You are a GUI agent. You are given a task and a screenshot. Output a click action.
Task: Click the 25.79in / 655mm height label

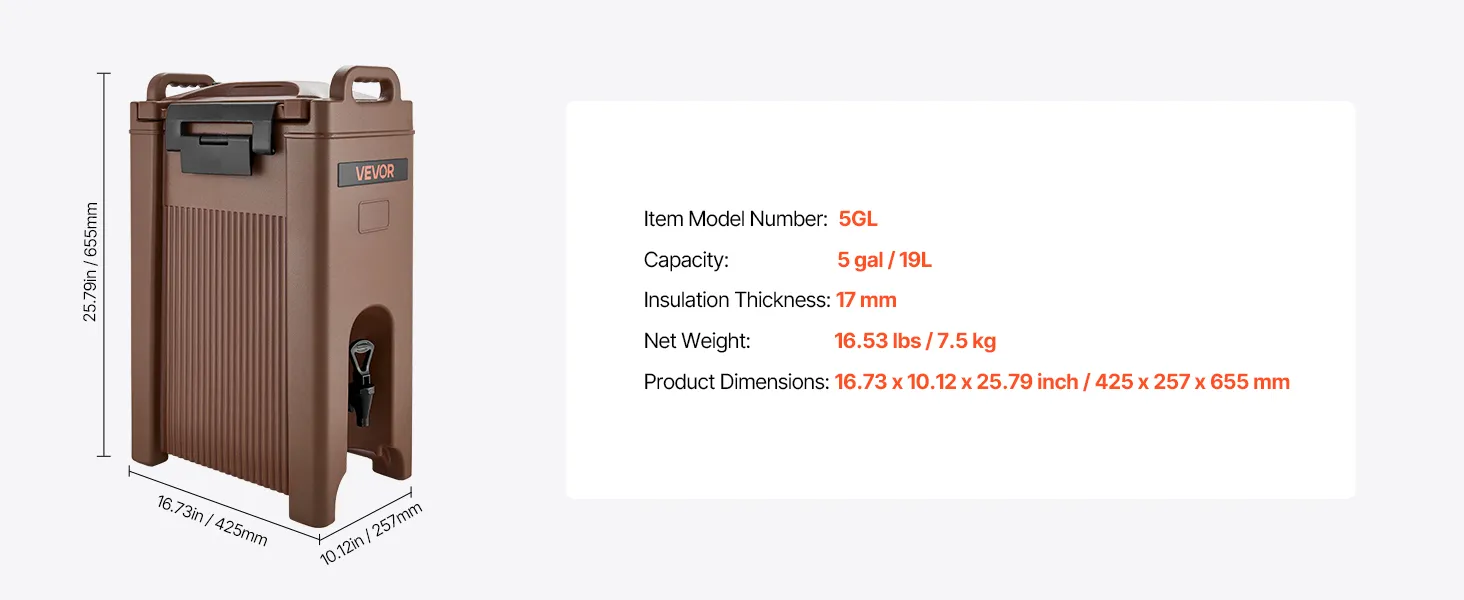coord(91,262)
